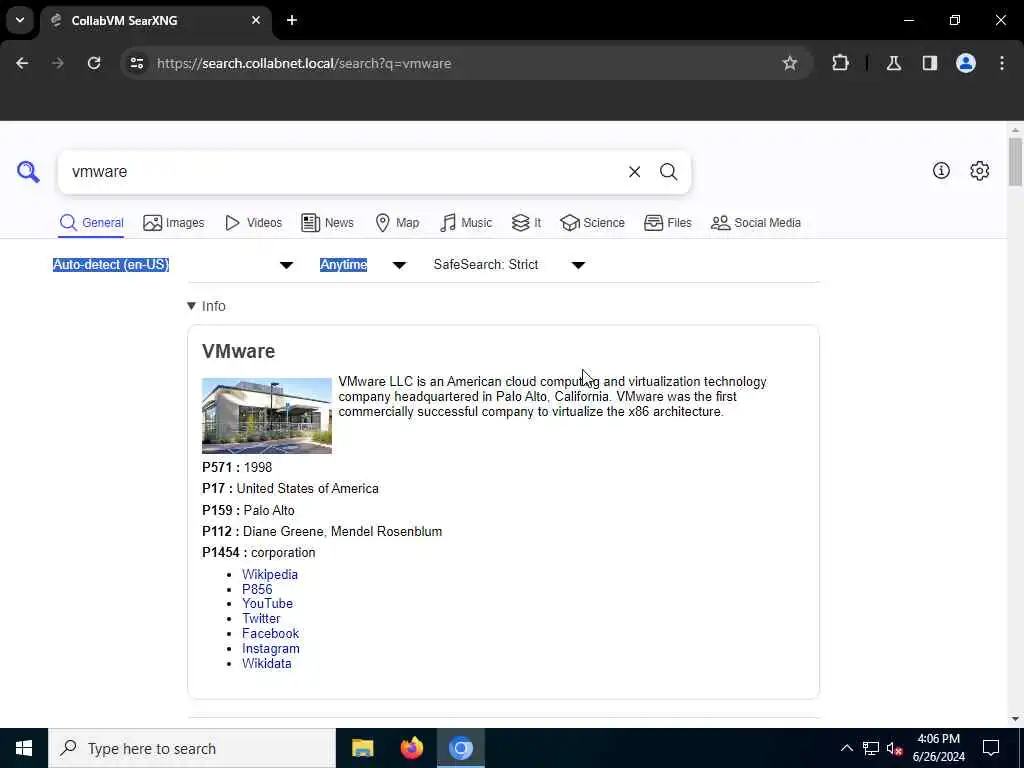This screenshot has width=1024, height=768.
Task: Open preferences gear icon
Action: click(980, 170)
